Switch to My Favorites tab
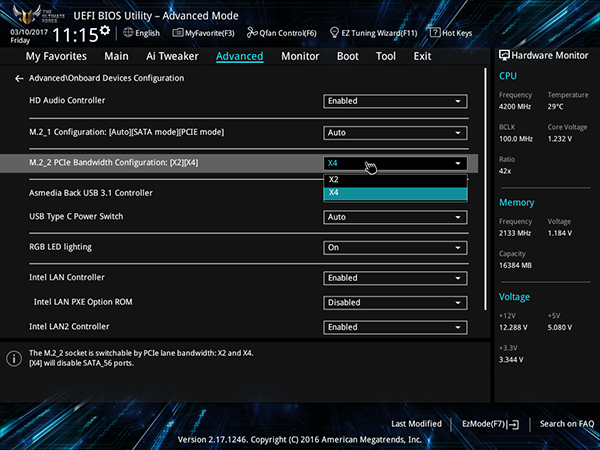This screenshot has width=600, height=450. (56, 56)
